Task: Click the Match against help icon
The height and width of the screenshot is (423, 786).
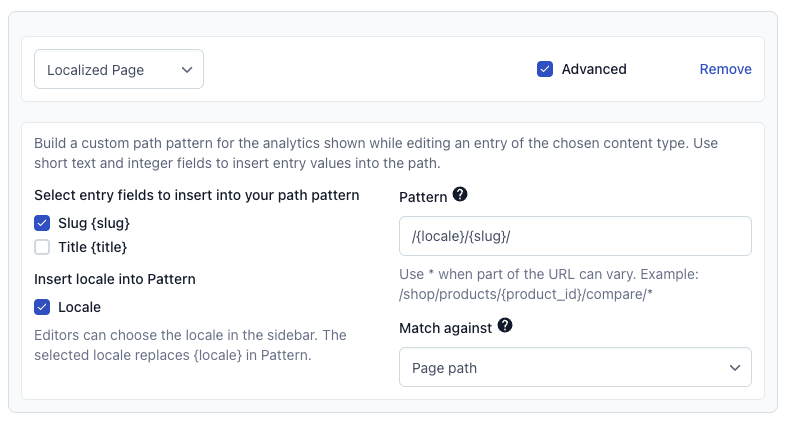Action: tap(505, 326)
